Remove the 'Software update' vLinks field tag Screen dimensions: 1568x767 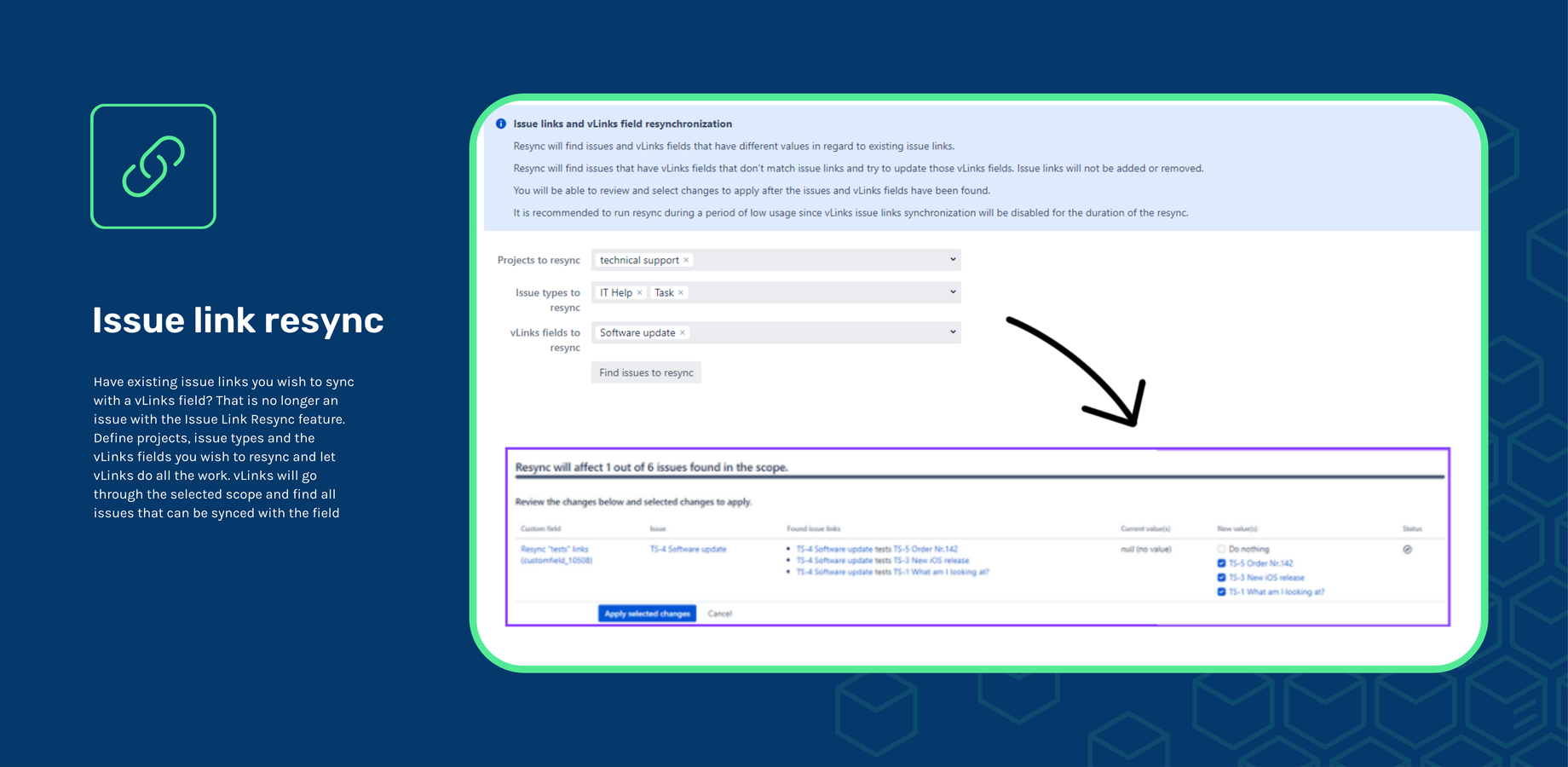pos(682,332)
